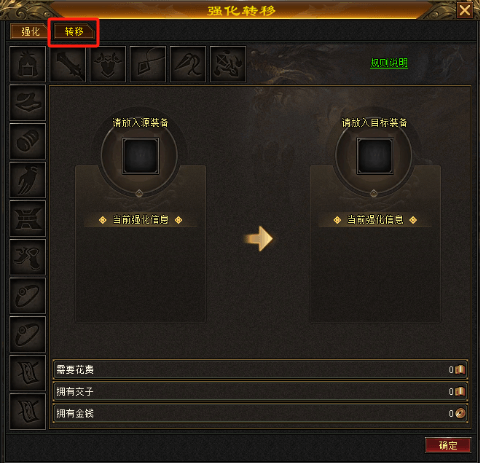The height and width of the screenshot is (463, 480).
Task: Open the 规则说明 rules link
Action: click(389, 63)
